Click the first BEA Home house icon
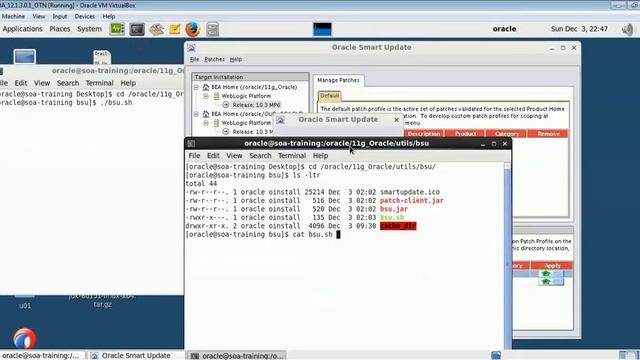Screen dimensions: 640x360 206,87
